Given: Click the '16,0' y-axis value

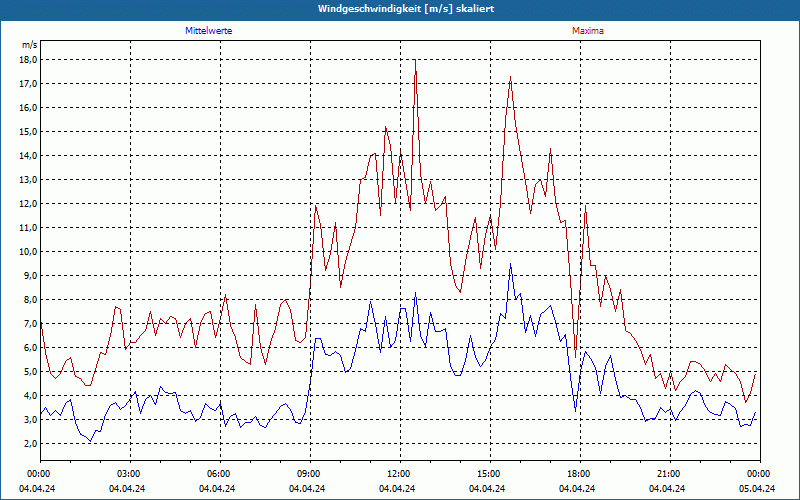Looking at the screenshot, I should click(x=29, y=108).
